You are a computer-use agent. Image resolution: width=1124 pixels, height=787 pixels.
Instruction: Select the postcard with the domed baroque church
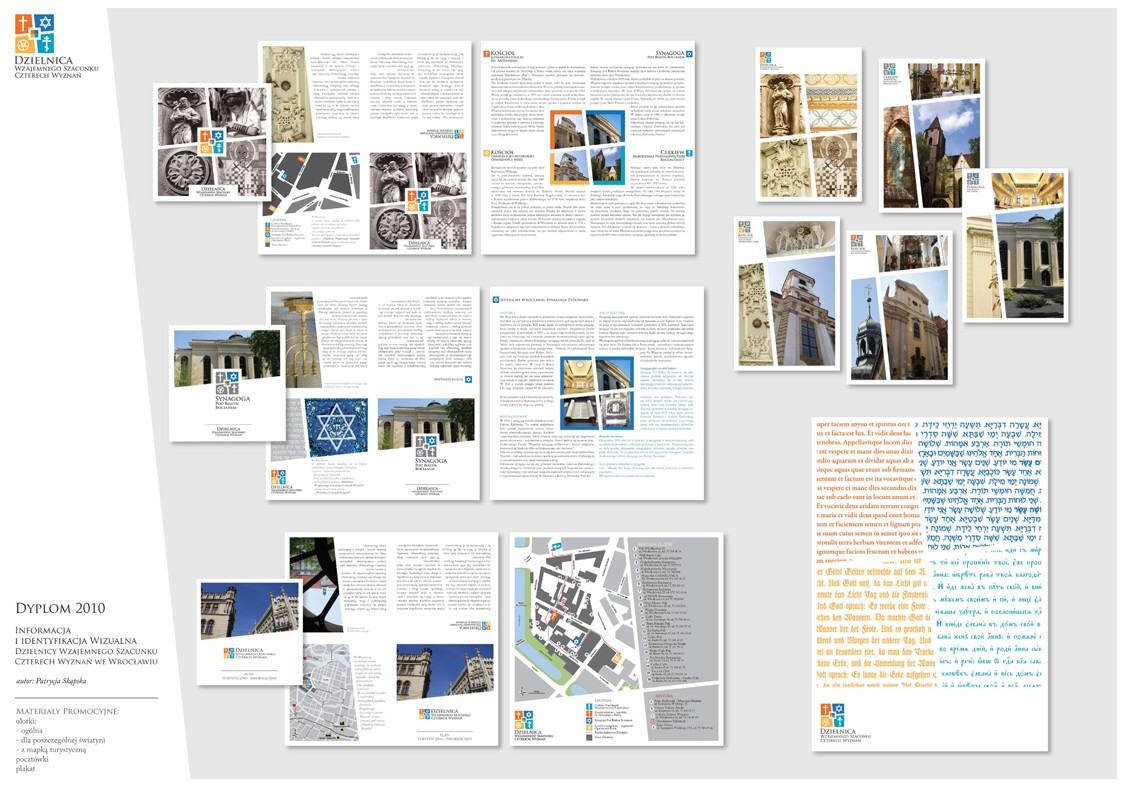coord(899,307)
